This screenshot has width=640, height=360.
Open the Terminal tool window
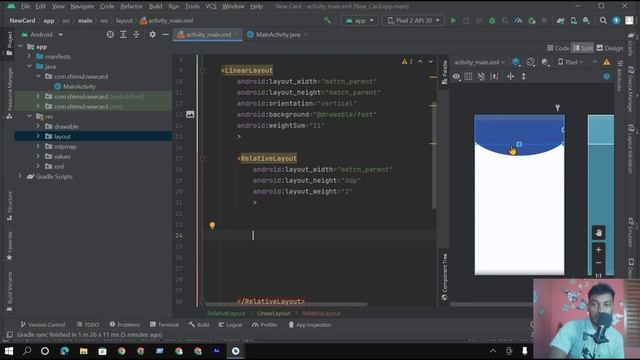(164, 324)
